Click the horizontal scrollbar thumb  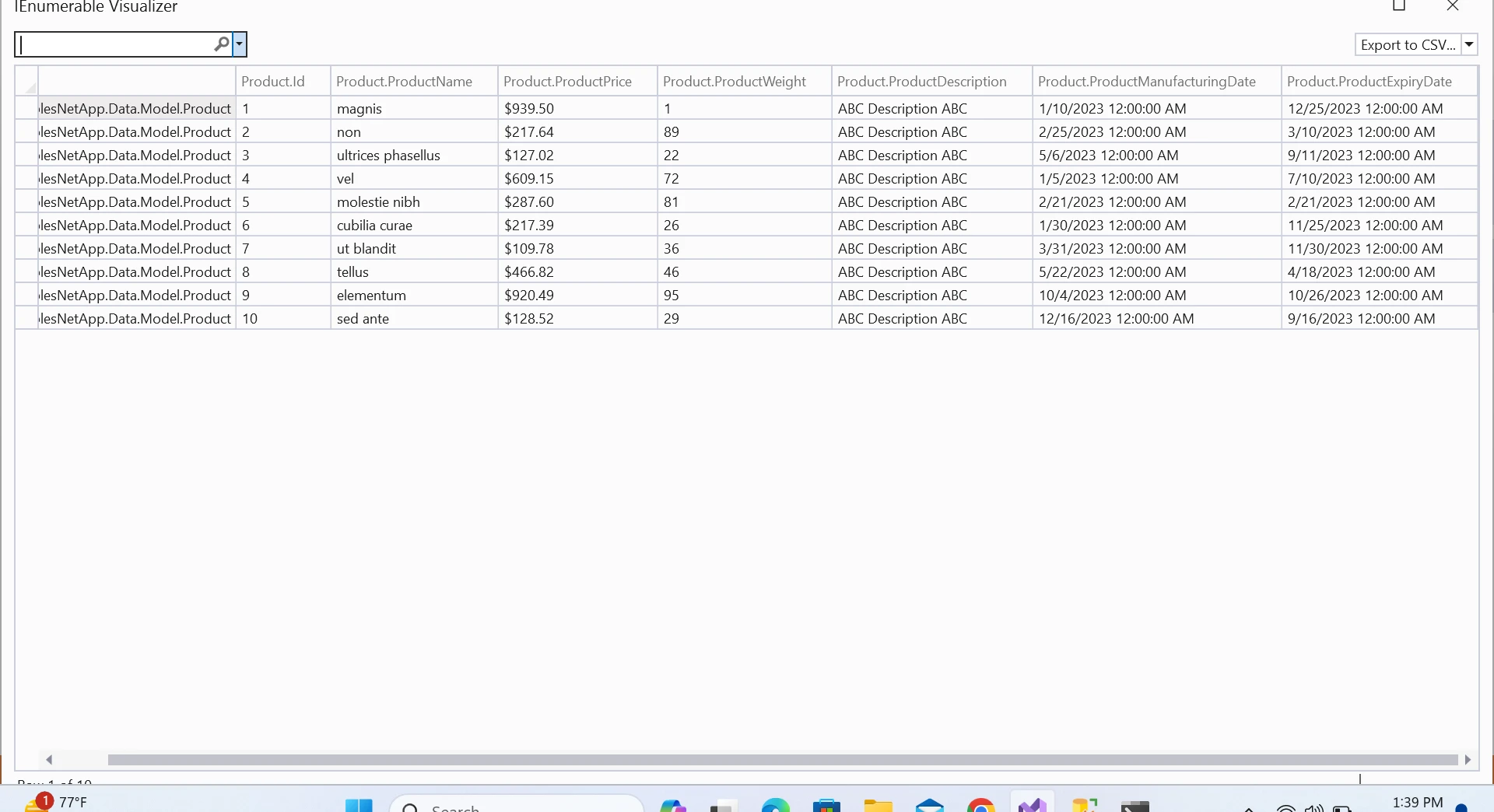(783, 759)
